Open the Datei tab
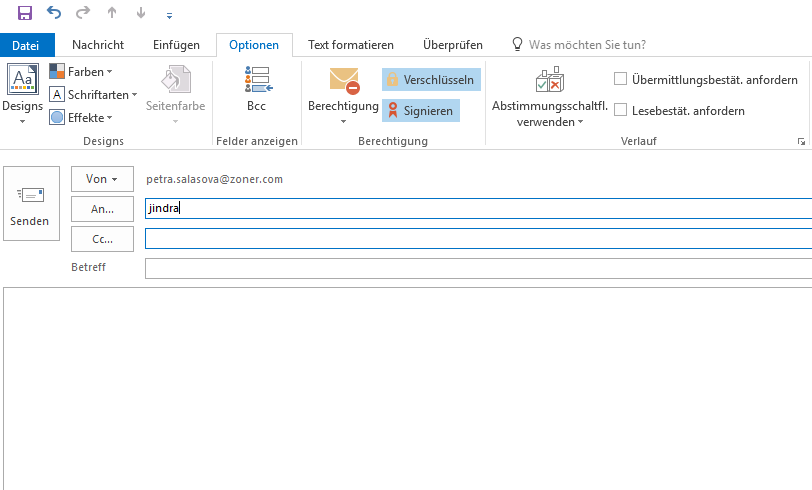Image resolution: width=812 pixels, height=490 pixels. click(x=26, y=45)
